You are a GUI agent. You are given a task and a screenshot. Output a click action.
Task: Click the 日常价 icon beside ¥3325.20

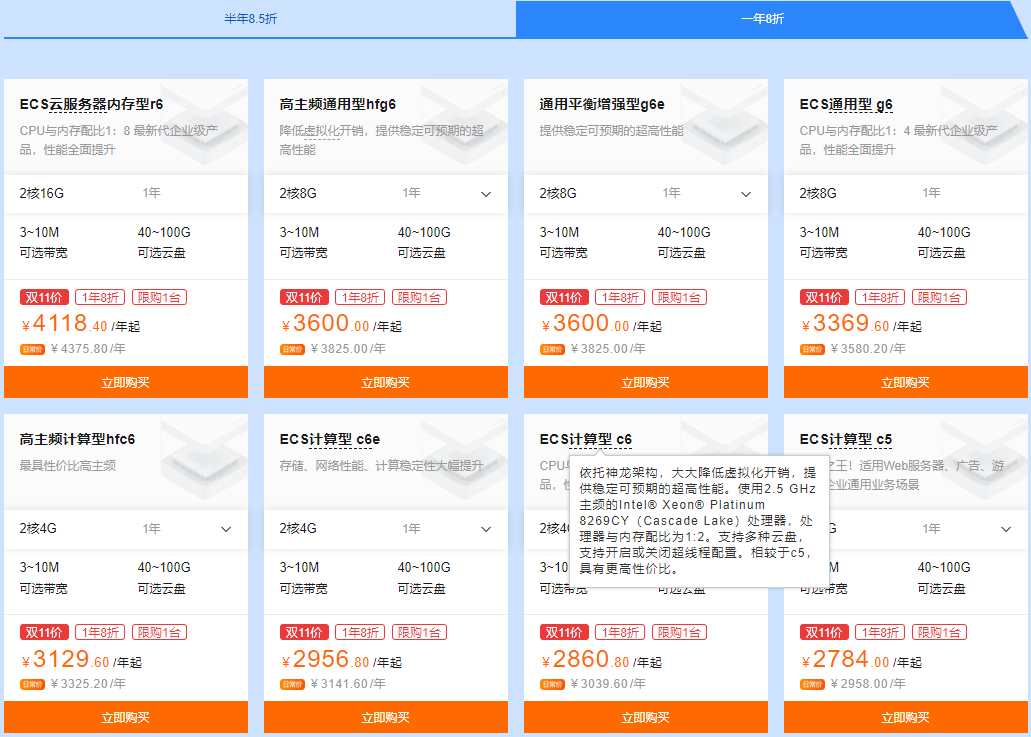pyautogui.click(x=32, y=684)
